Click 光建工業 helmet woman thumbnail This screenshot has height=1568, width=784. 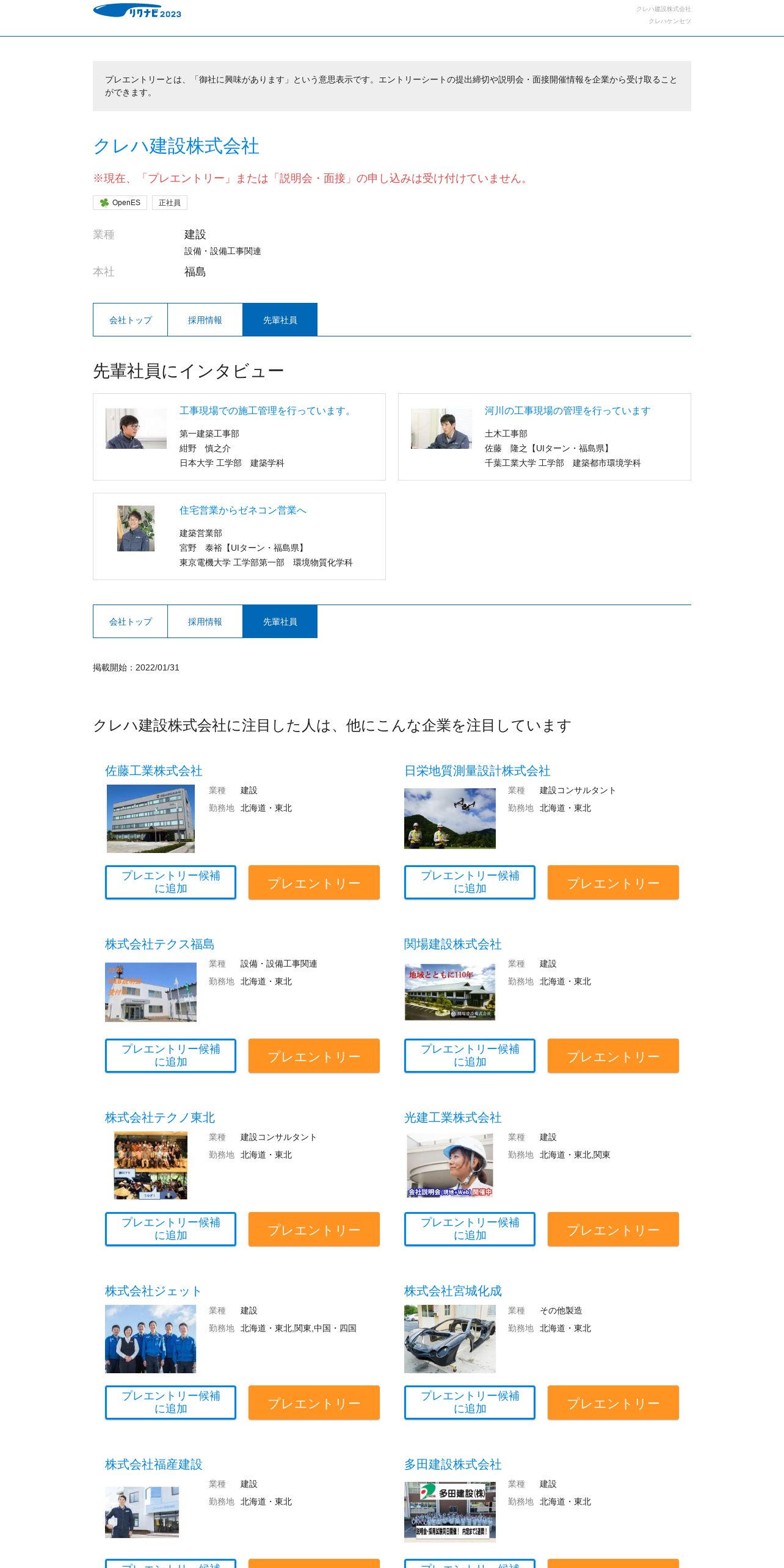(450, 1166)
